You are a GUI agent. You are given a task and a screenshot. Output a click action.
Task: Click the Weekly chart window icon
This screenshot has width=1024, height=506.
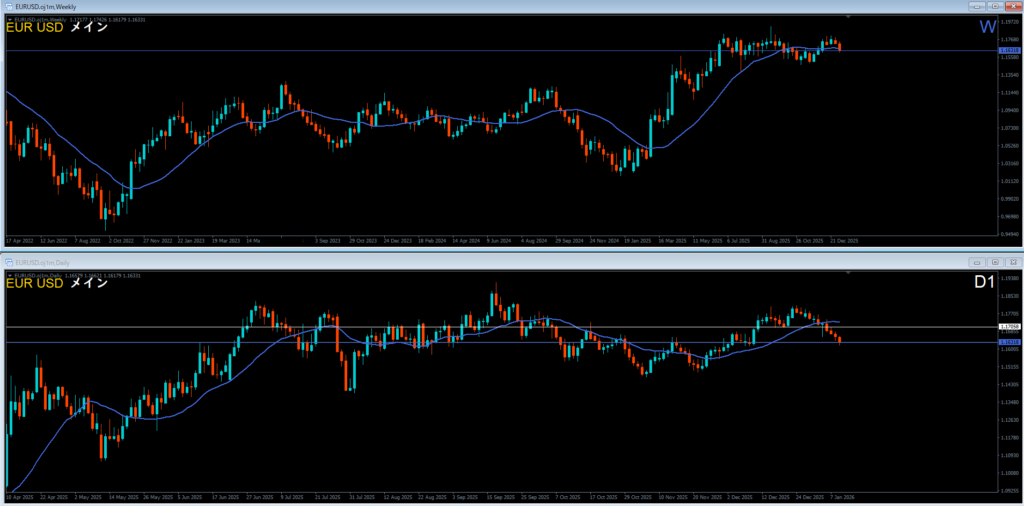(7, 6)
